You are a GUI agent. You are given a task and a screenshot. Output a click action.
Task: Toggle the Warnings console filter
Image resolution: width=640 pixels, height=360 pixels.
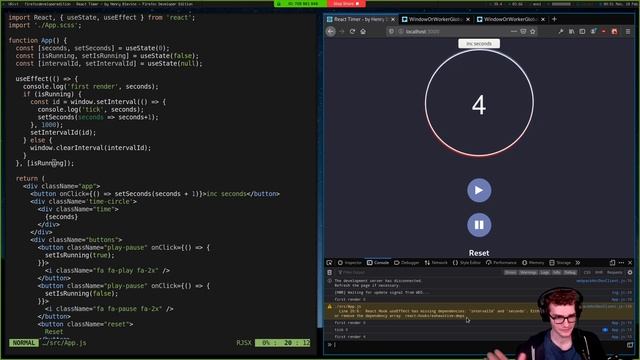[528, 272]
